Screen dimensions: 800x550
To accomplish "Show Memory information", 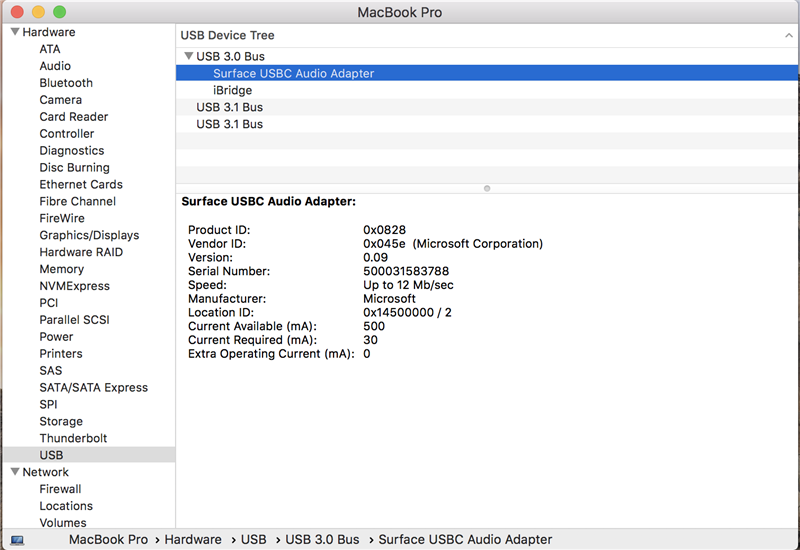I will pyautogui.click(x=62, y=269).
